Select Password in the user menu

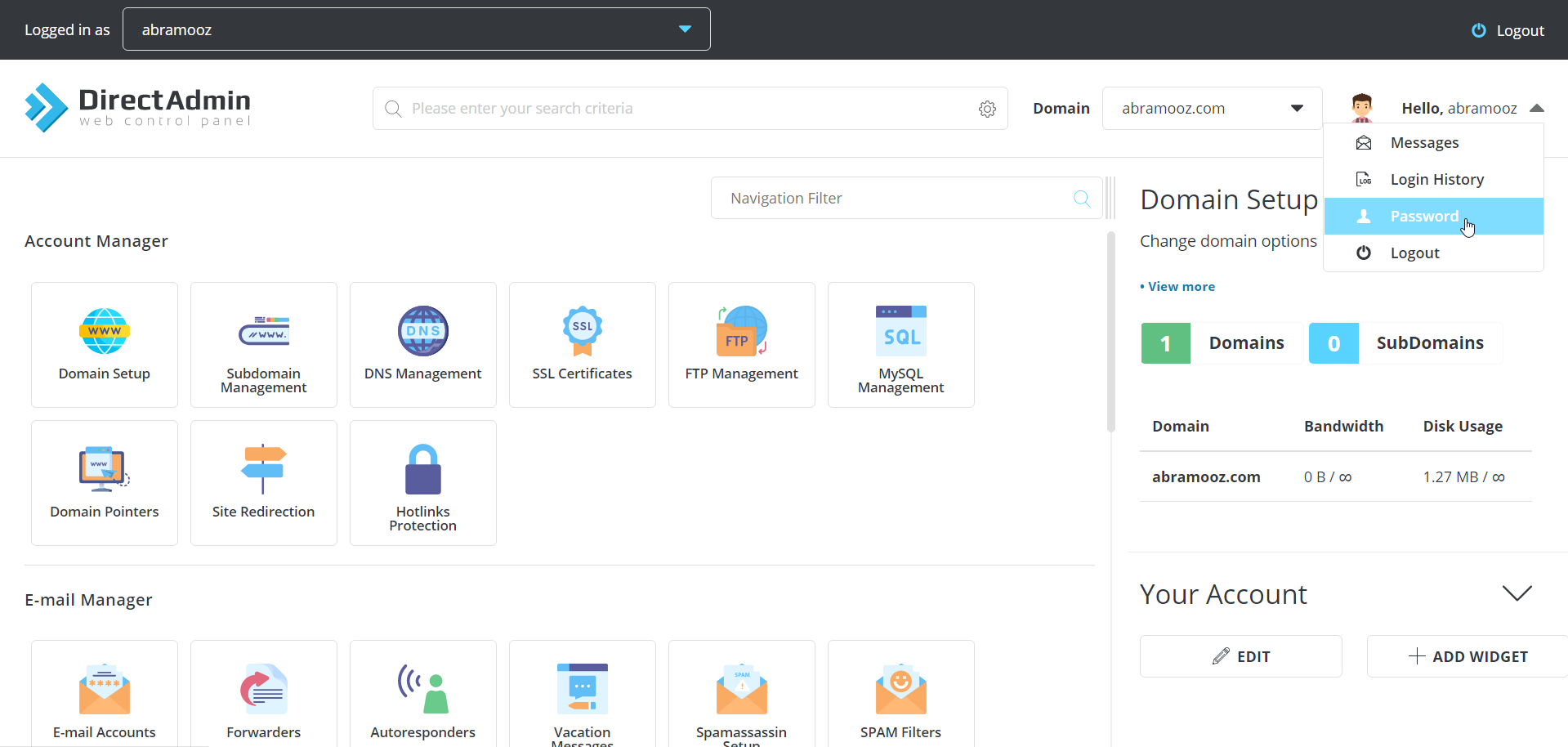click(1434, 216)
